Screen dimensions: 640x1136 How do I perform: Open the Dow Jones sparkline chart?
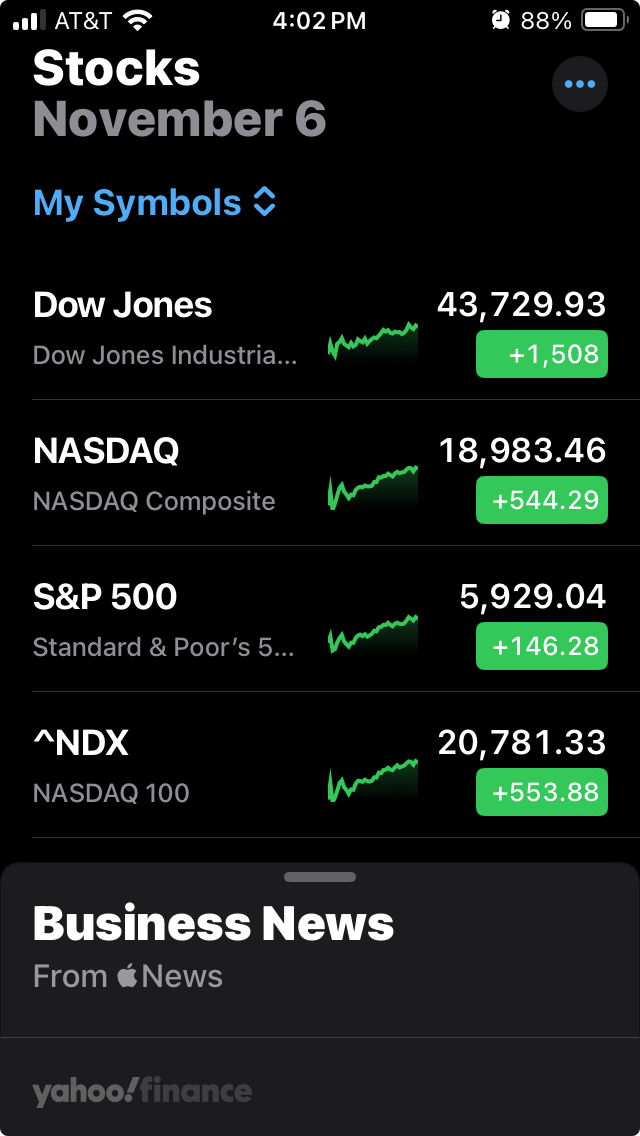pos(373,341)
